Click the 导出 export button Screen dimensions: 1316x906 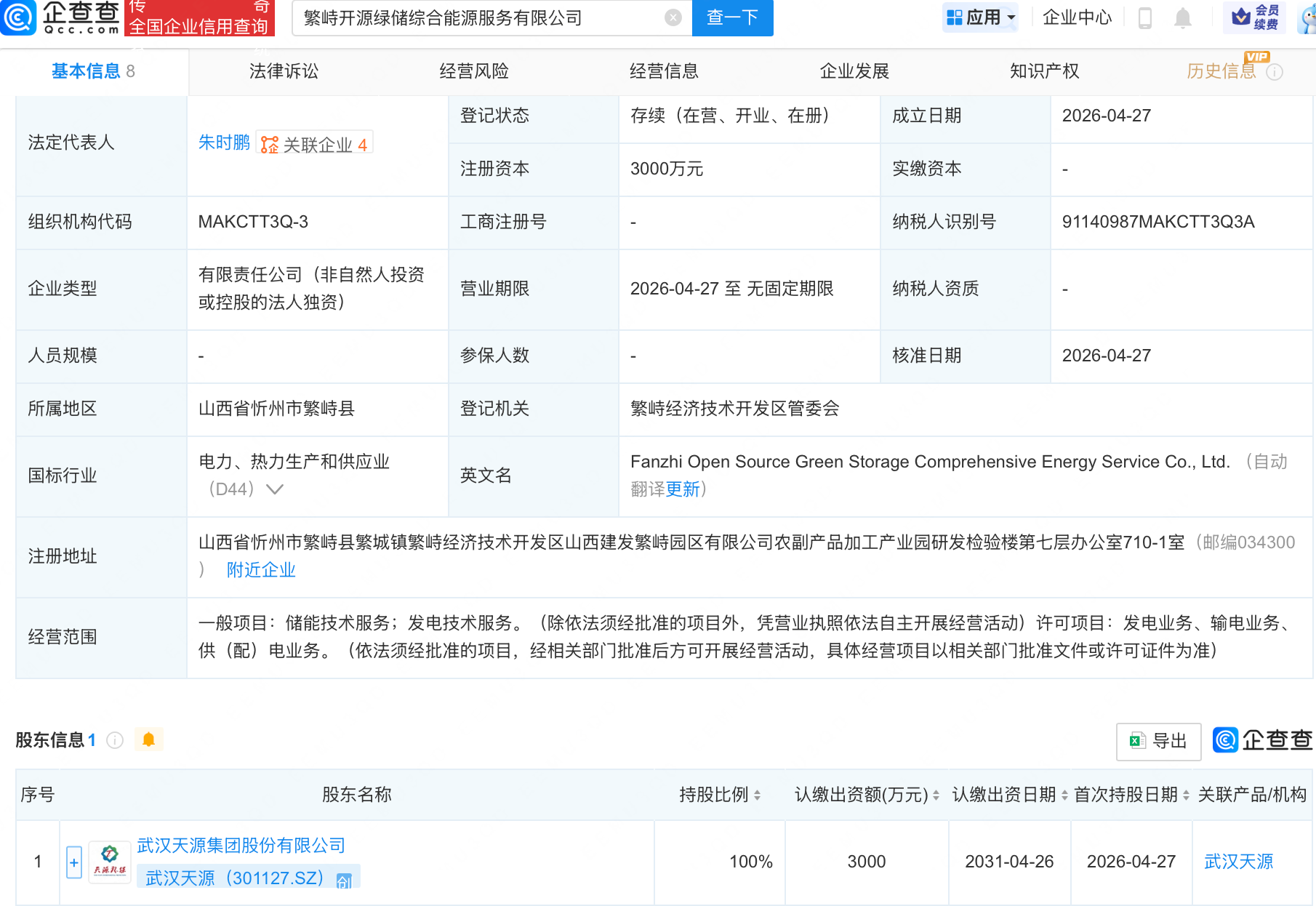(x=1158, y=741)
